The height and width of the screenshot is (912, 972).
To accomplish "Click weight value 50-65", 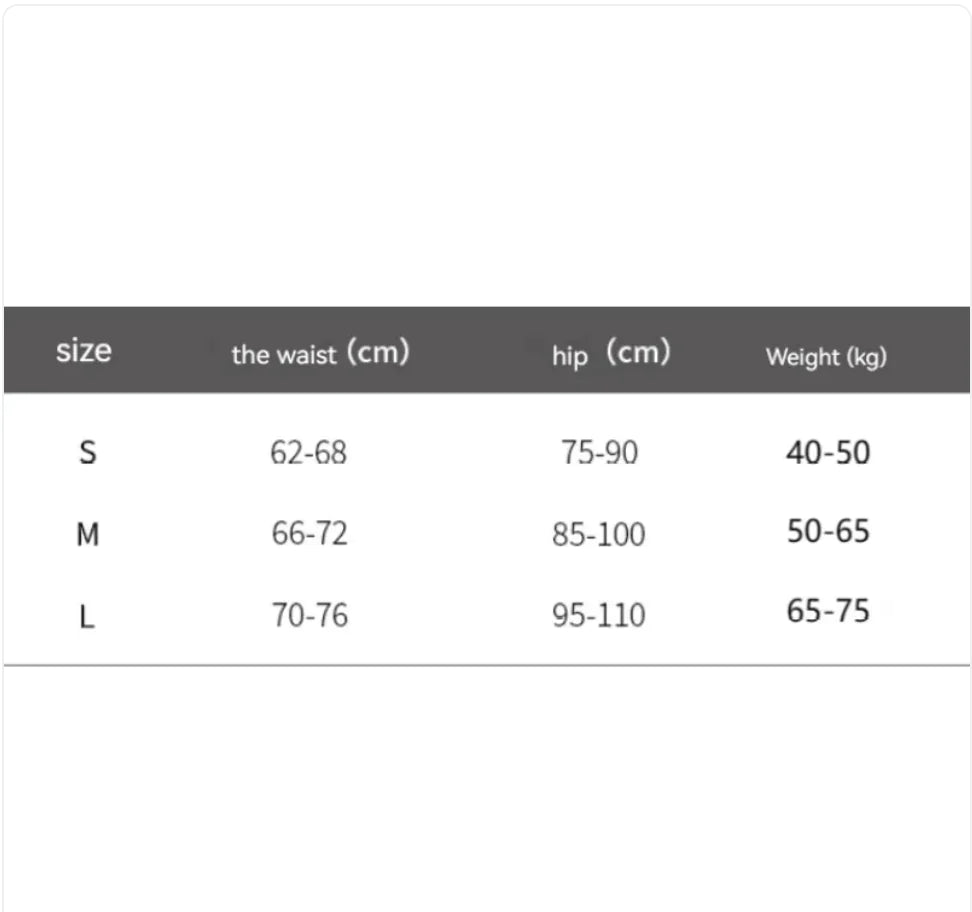I will pyautogui.click(x=828, y=531).
